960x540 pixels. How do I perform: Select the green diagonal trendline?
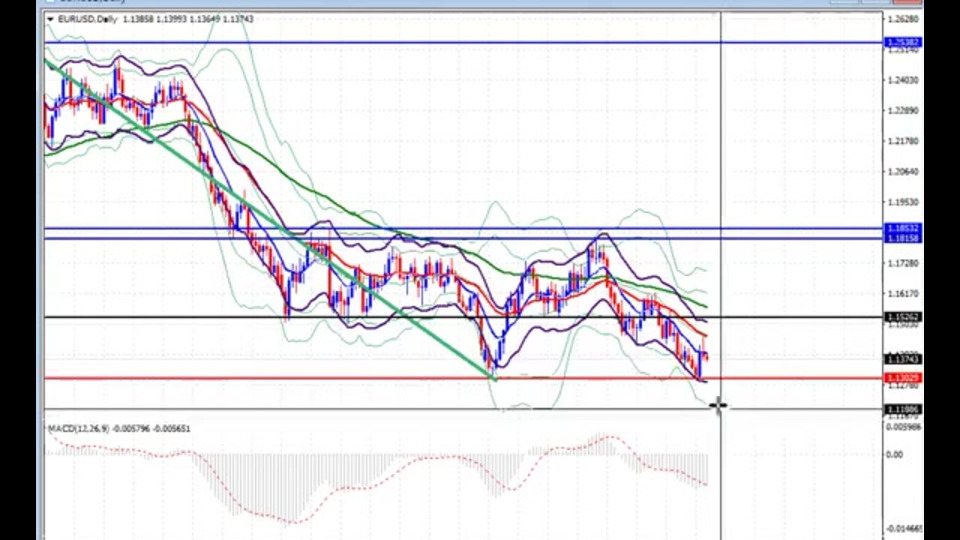(269, 218)
